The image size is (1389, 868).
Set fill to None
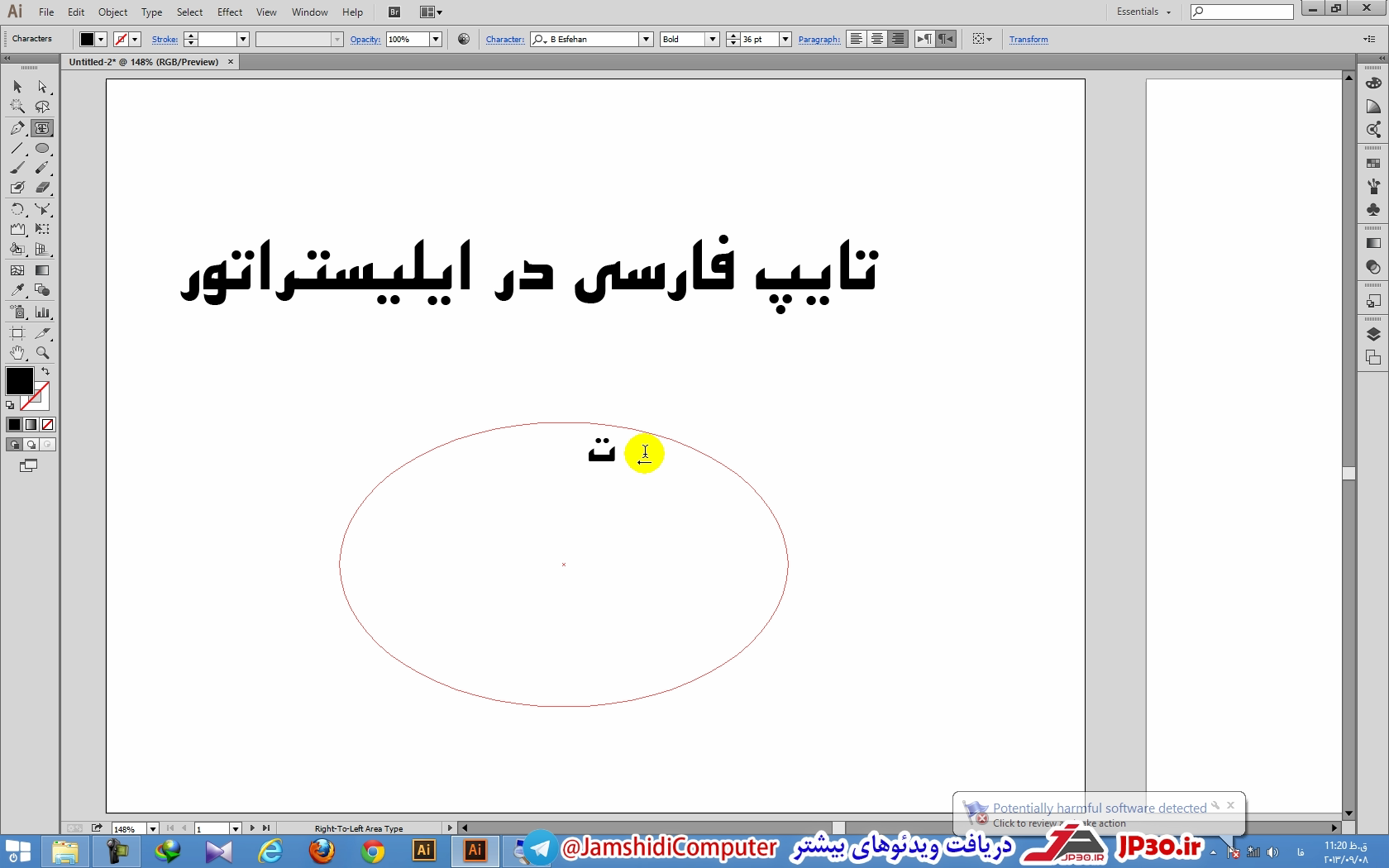47,425
